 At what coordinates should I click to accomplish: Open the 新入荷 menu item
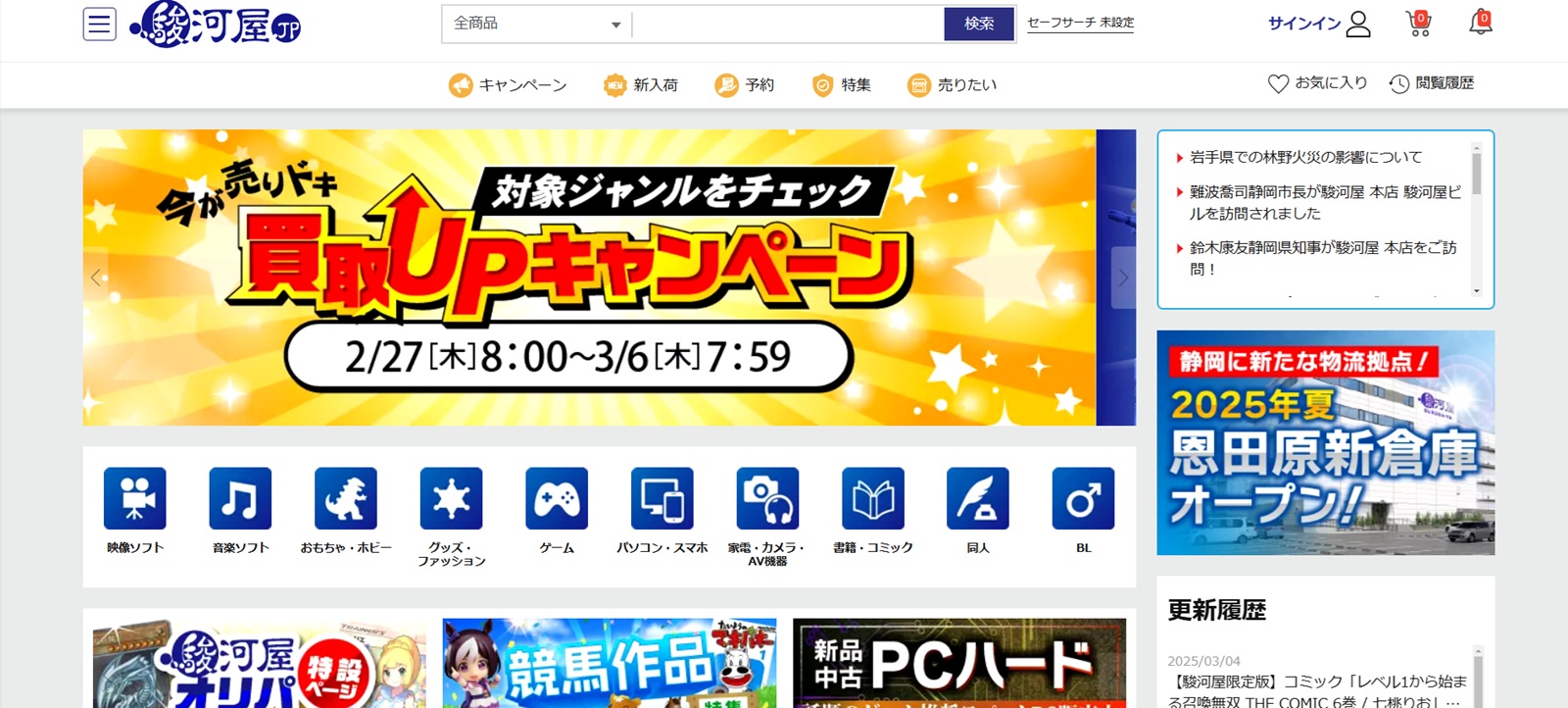[x=641, y=85]
